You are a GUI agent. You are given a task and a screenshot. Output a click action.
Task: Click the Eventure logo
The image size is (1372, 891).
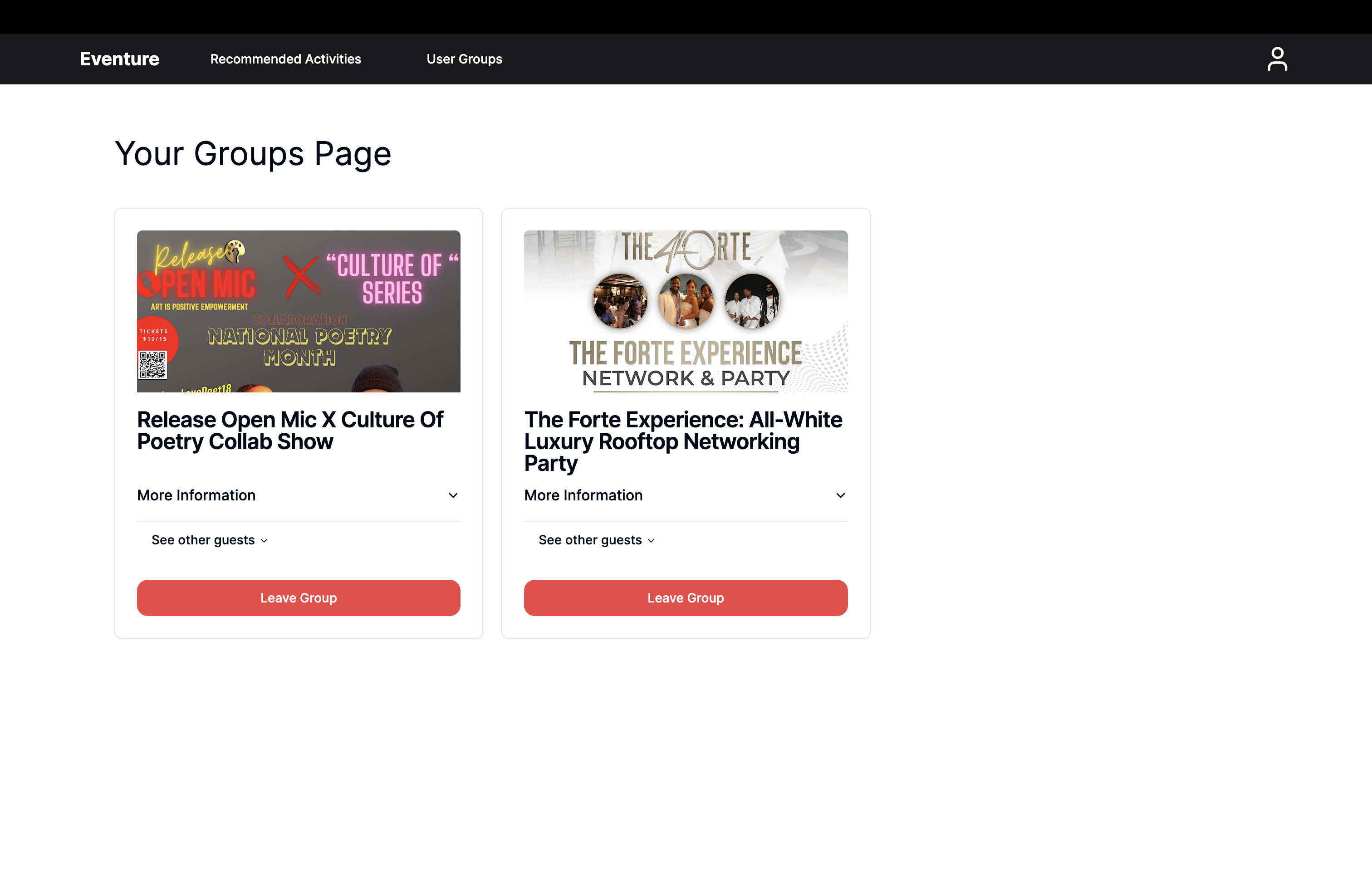[119, 59]
